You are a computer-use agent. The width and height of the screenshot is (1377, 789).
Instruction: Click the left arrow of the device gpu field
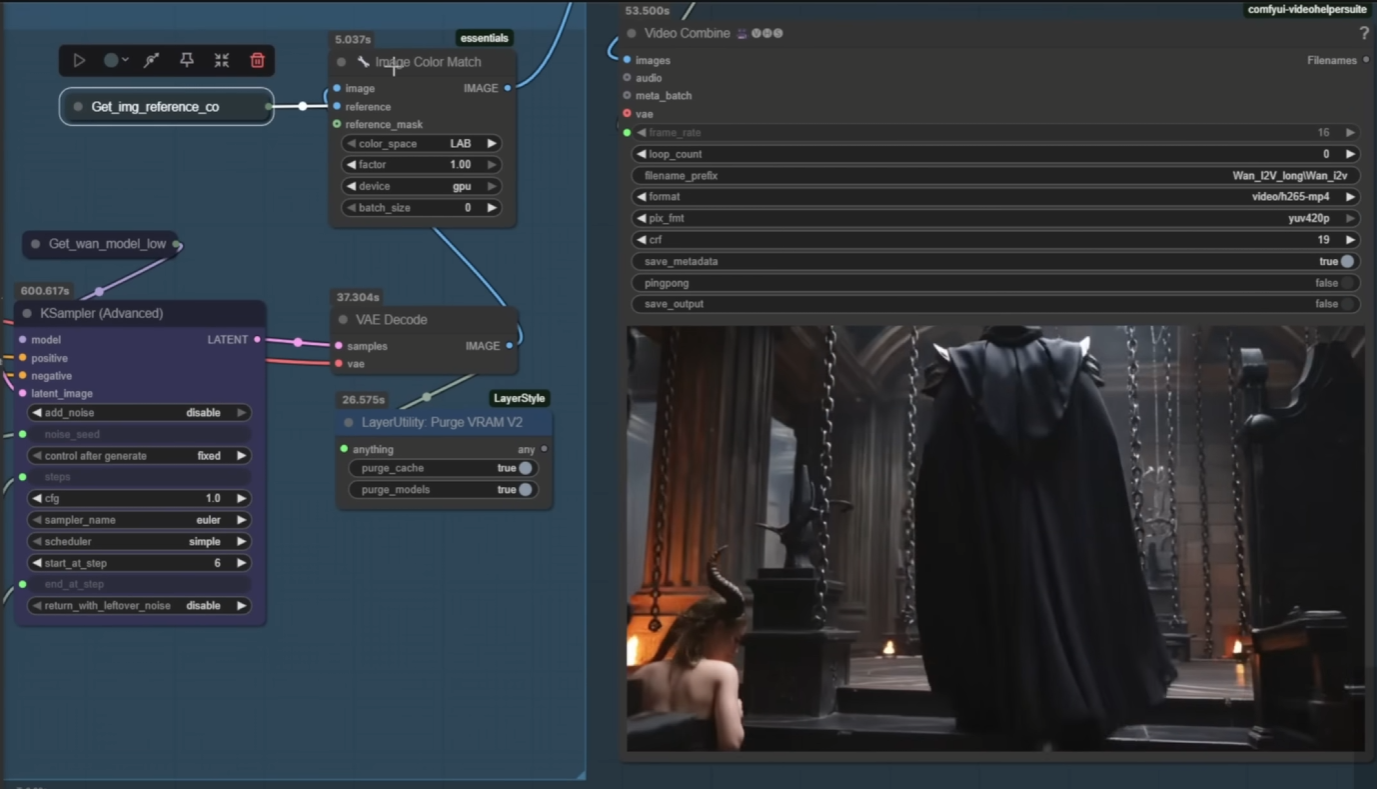pos(351,186)
